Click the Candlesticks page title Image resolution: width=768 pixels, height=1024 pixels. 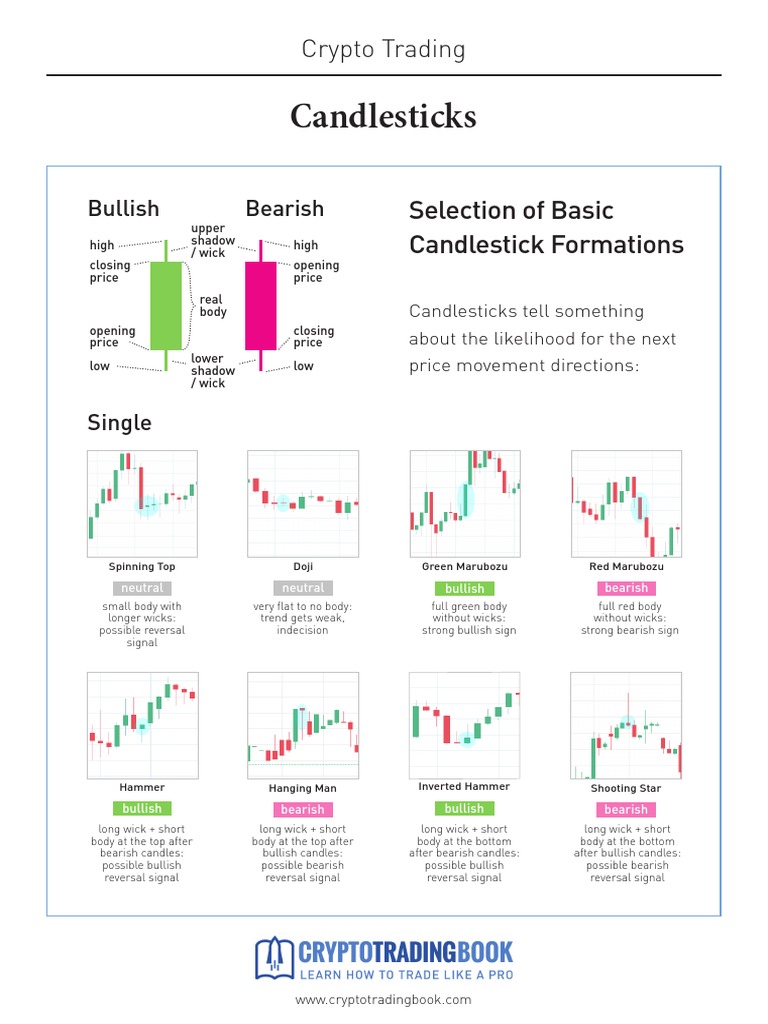tap(383, 117)
